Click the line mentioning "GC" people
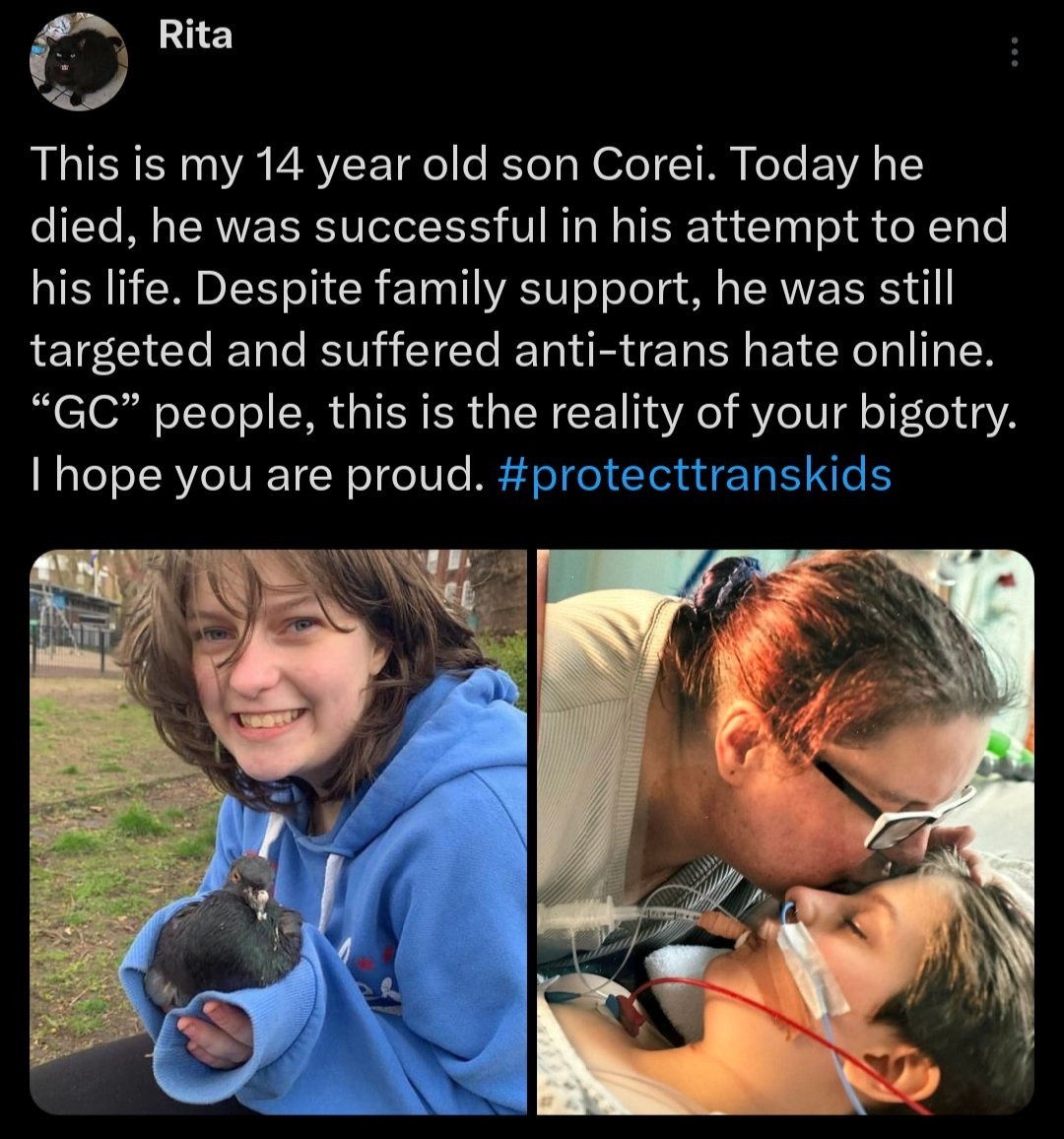Viewport: 1064px width, 1139px height. pos(523,413)
